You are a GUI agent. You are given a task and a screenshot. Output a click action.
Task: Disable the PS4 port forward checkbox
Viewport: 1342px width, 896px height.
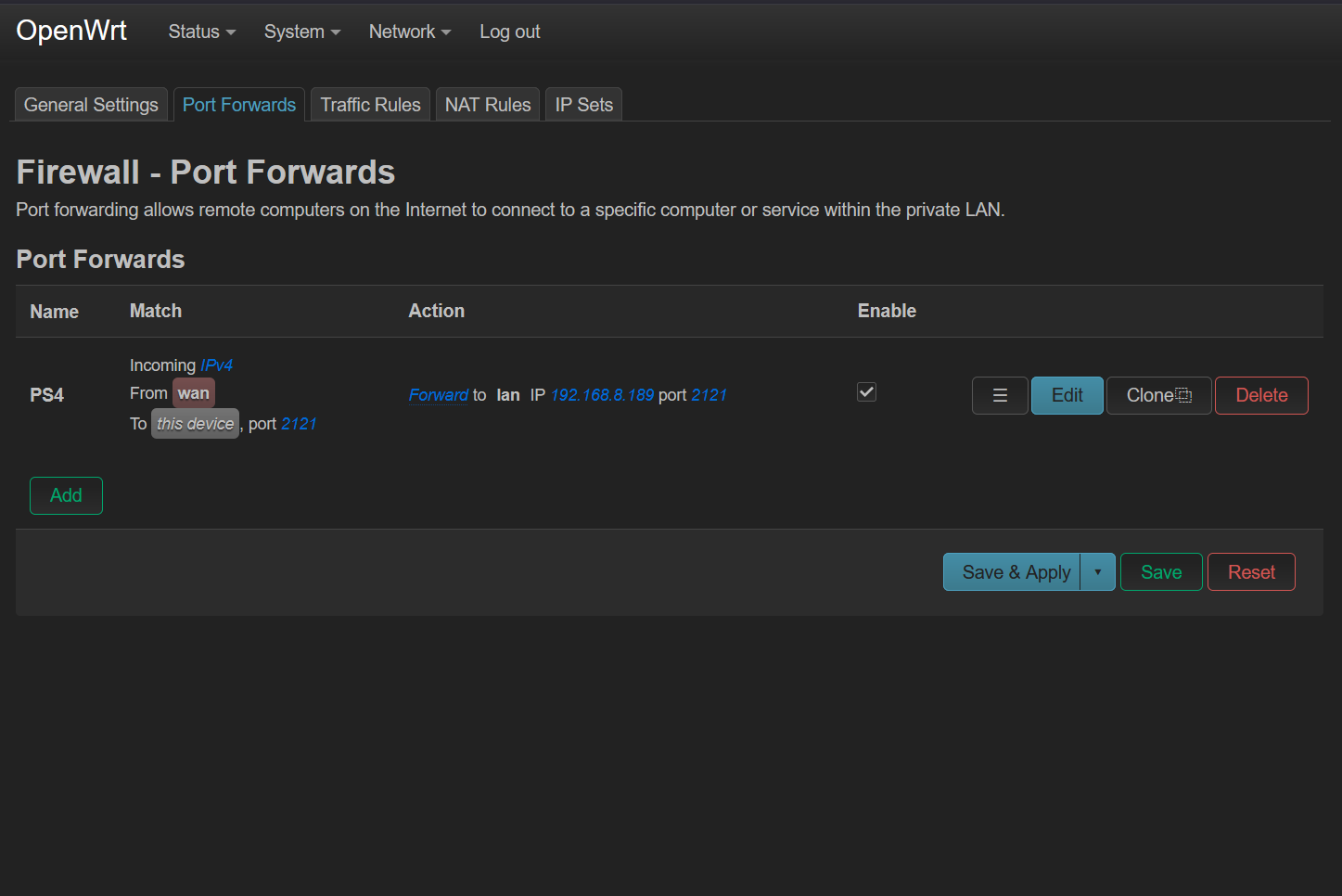(866, 392)
